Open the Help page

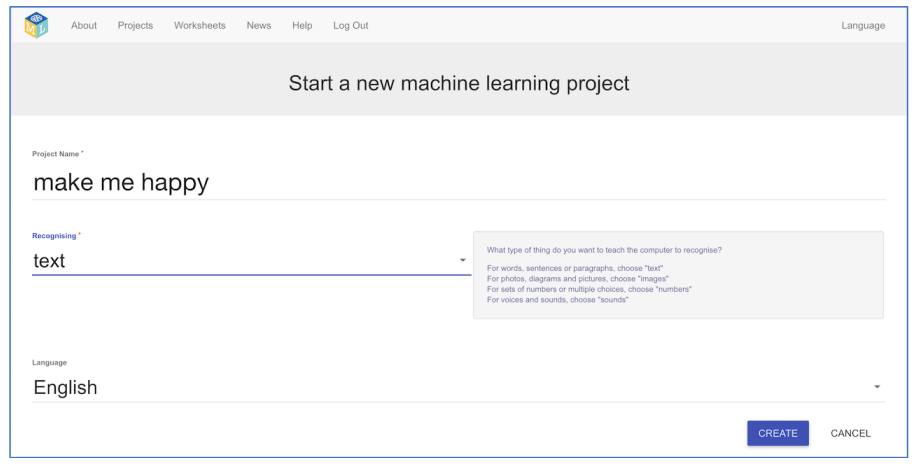302,26
